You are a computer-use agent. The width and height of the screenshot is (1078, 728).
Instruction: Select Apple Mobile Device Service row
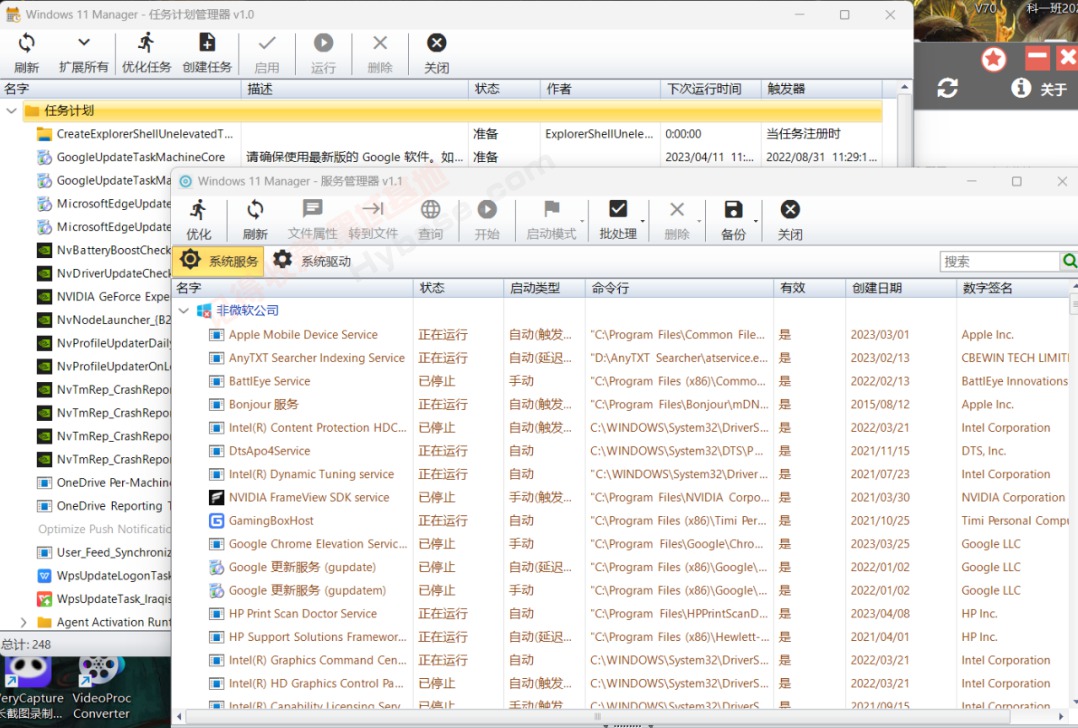click(621, 335)
